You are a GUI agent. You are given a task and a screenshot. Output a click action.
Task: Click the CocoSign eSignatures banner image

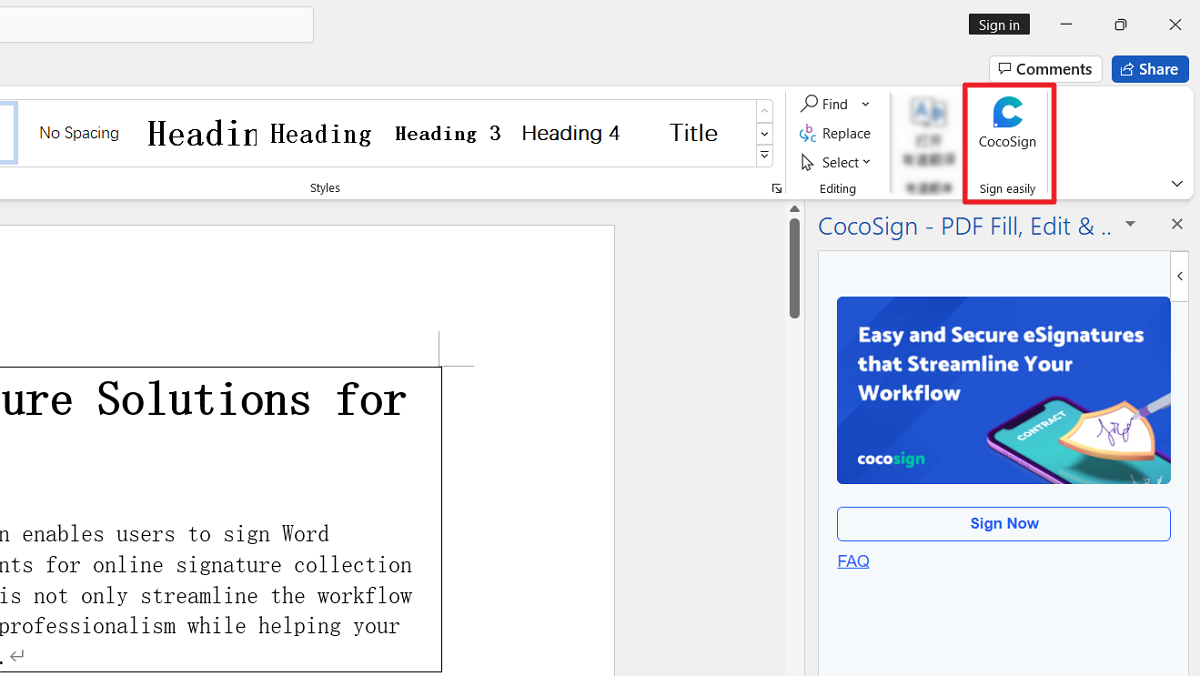tap(1003, 390)
